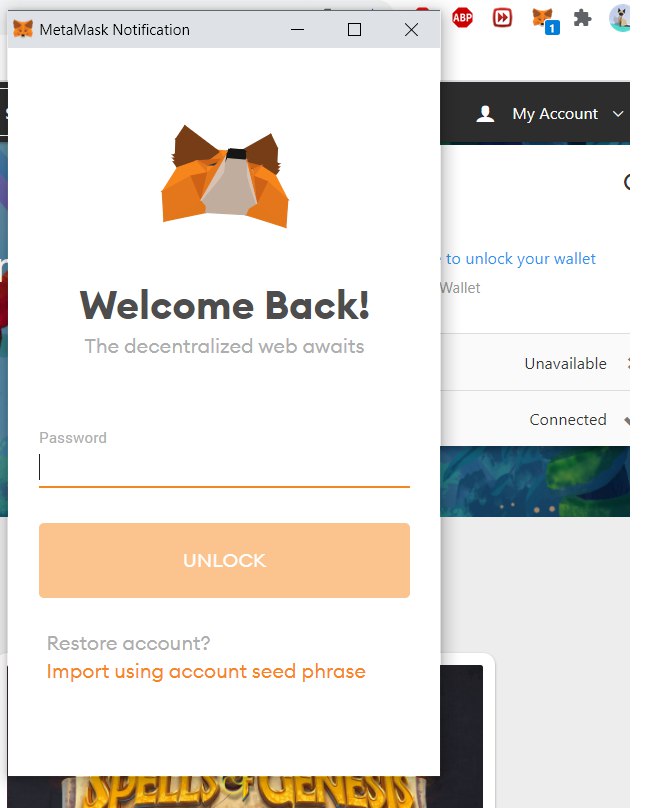Screen dimensions: 649x808
Task: Click the AdBlock Plus extension icon
Action: point(462,18)
